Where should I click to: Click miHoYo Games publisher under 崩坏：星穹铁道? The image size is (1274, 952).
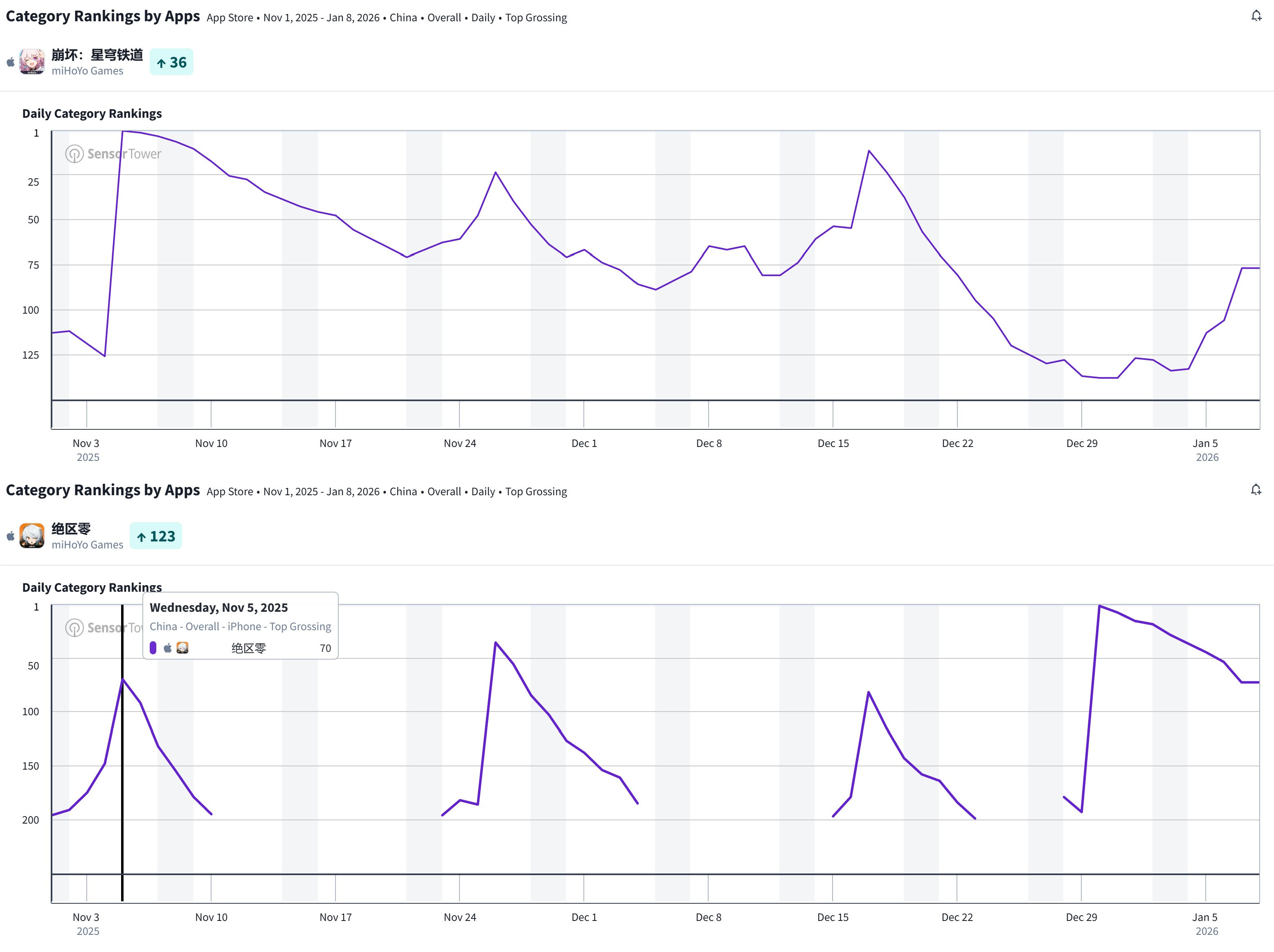click(87, 71)
